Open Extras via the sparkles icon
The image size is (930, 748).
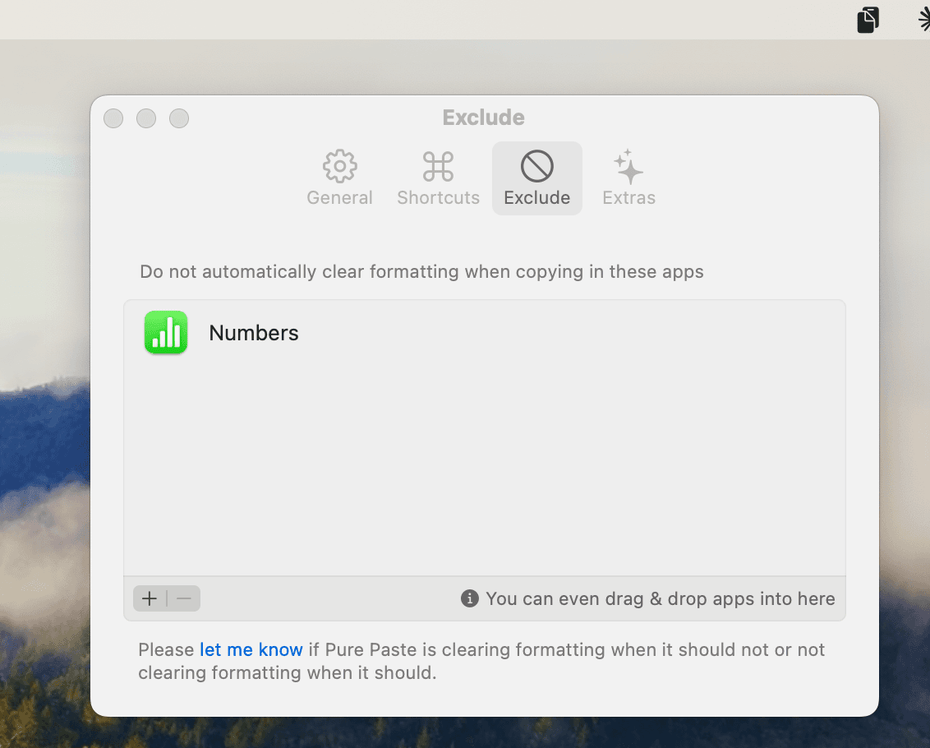coord(628,166)
